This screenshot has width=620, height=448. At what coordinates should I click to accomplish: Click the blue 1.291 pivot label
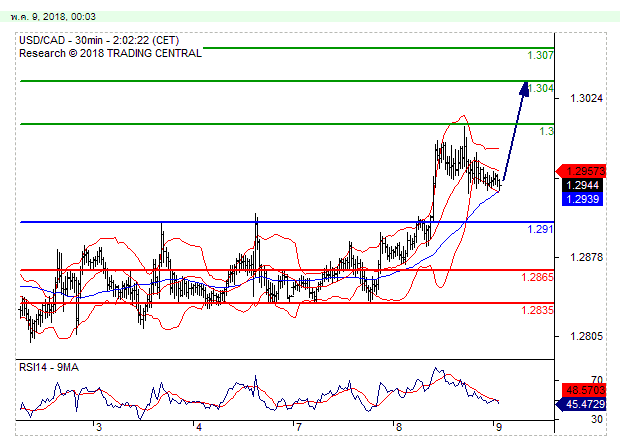pyautogui.click(x=540, y=229)
